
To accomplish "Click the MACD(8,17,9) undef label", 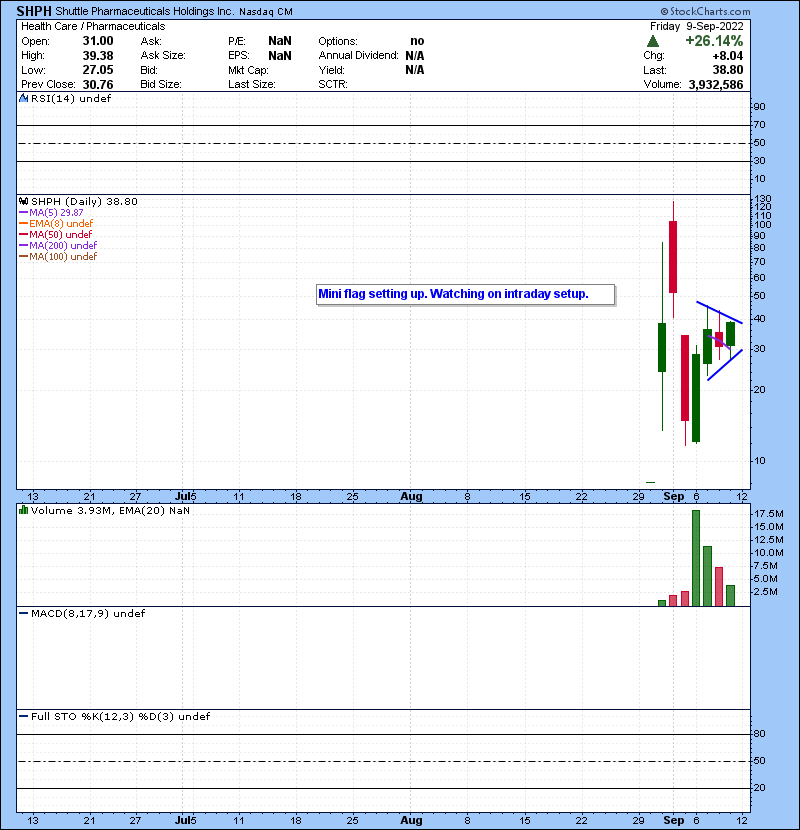I will point(88,614).
